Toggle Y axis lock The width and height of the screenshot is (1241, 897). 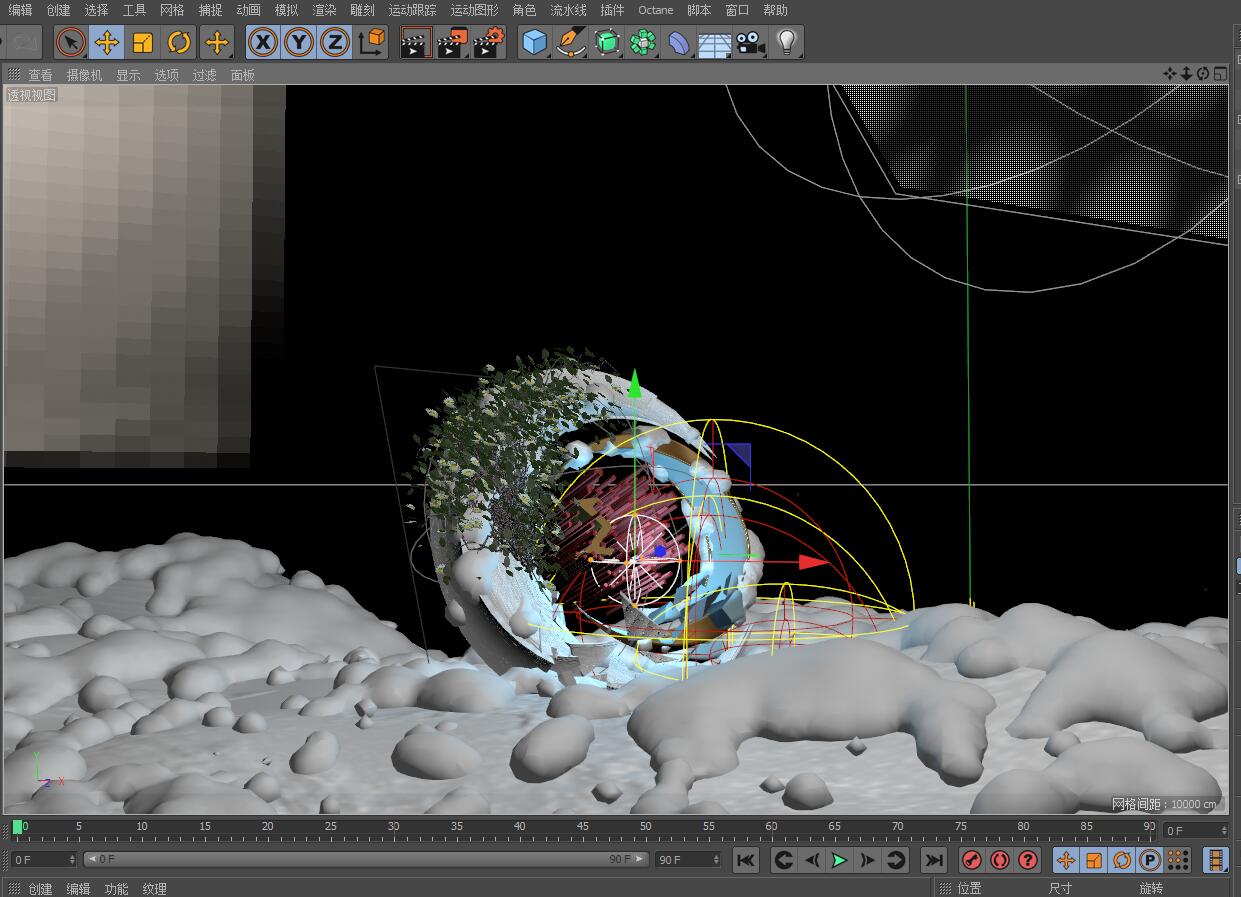click(298, 42)
